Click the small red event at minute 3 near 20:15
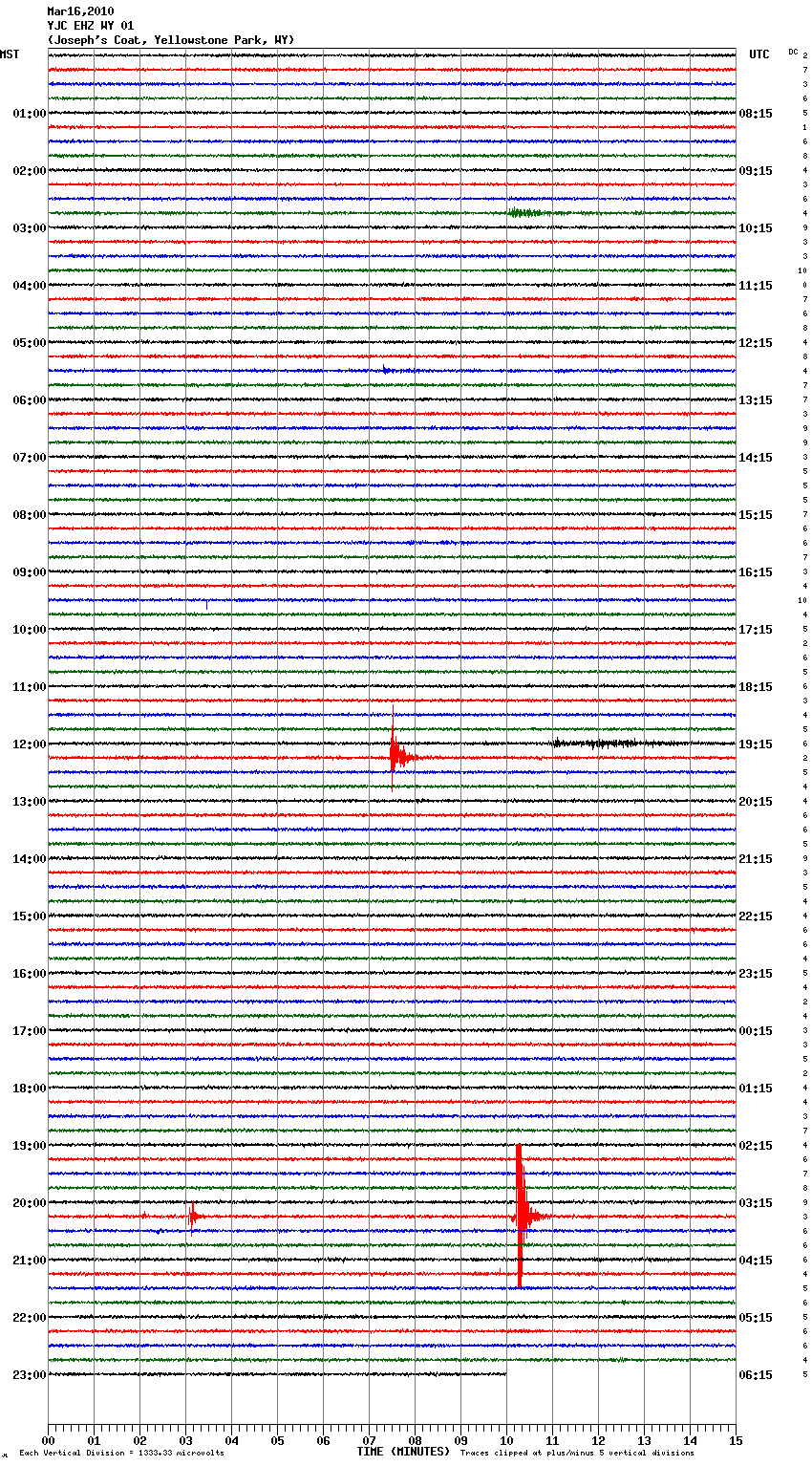The image size is (812, 1466). click(193, 1217)
